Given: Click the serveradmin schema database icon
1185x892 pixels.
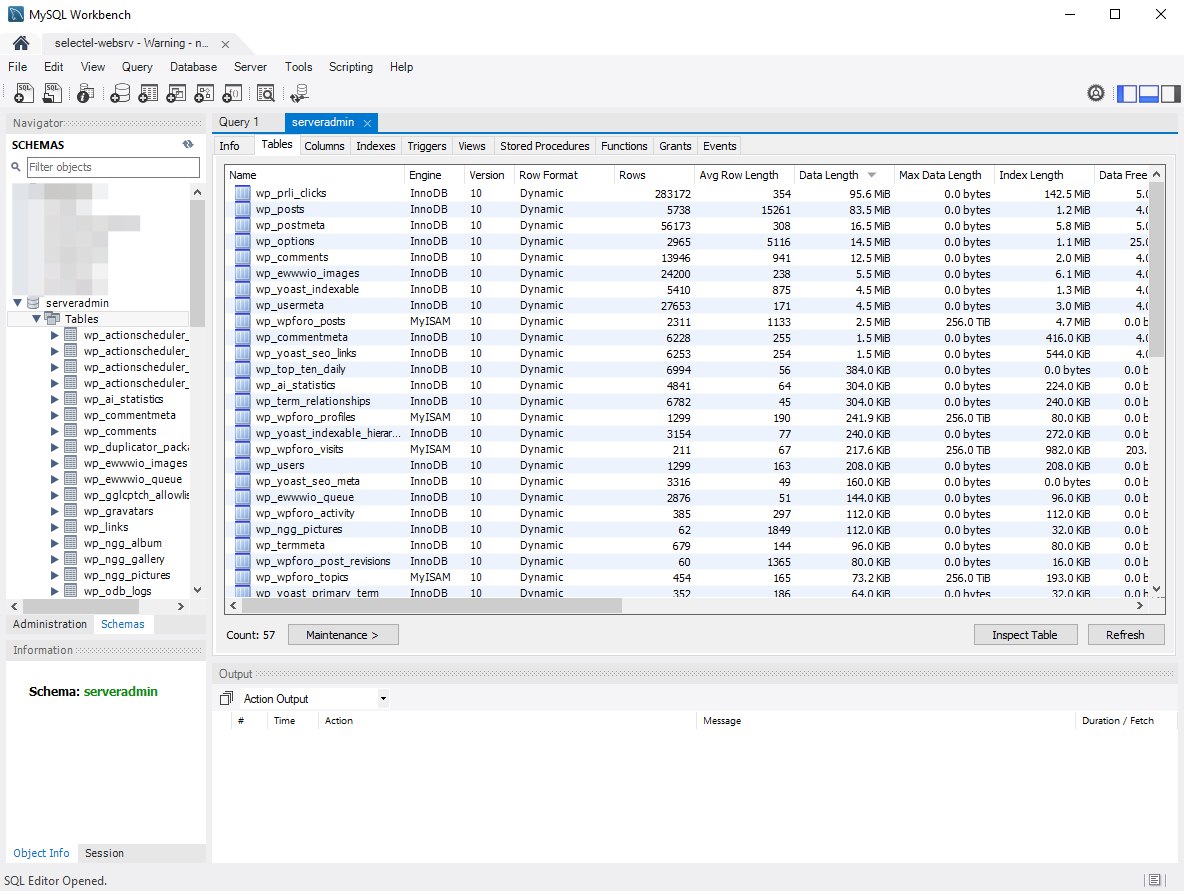Looking at the screenshot, I should [x=33, y=303].
